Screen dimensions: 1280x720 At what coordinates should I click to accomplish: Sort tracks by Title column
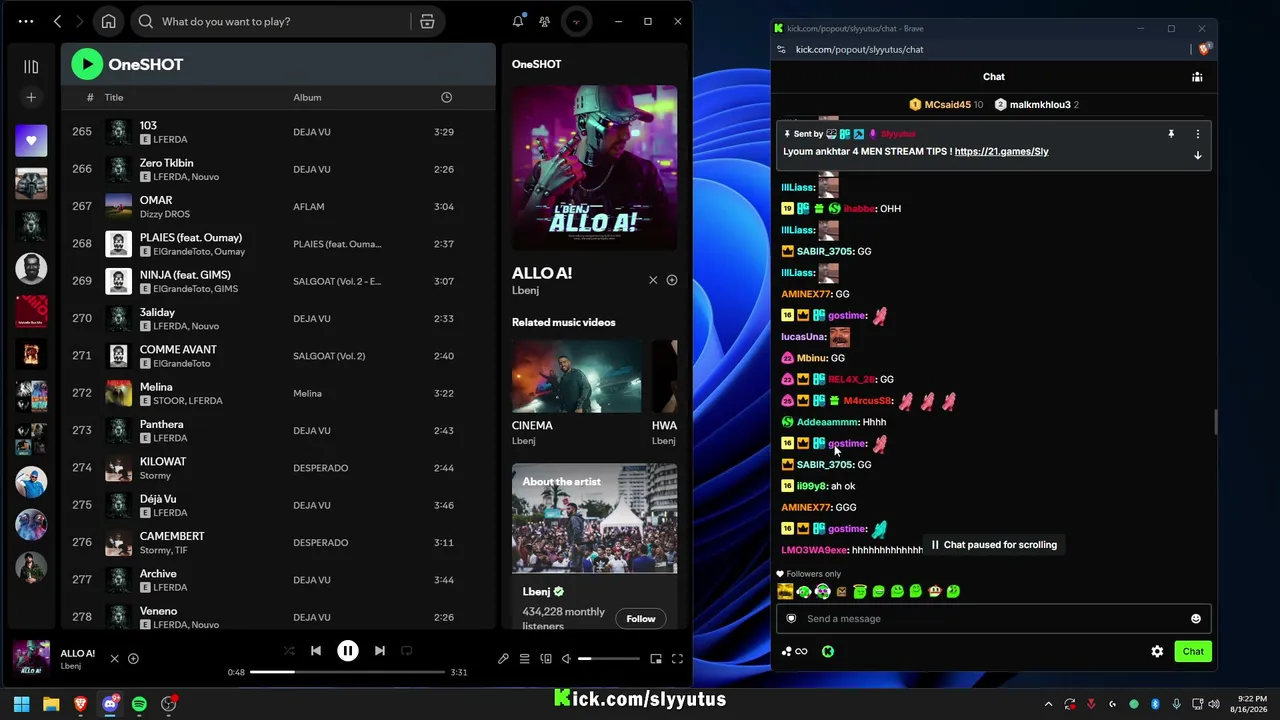[114, 97]
